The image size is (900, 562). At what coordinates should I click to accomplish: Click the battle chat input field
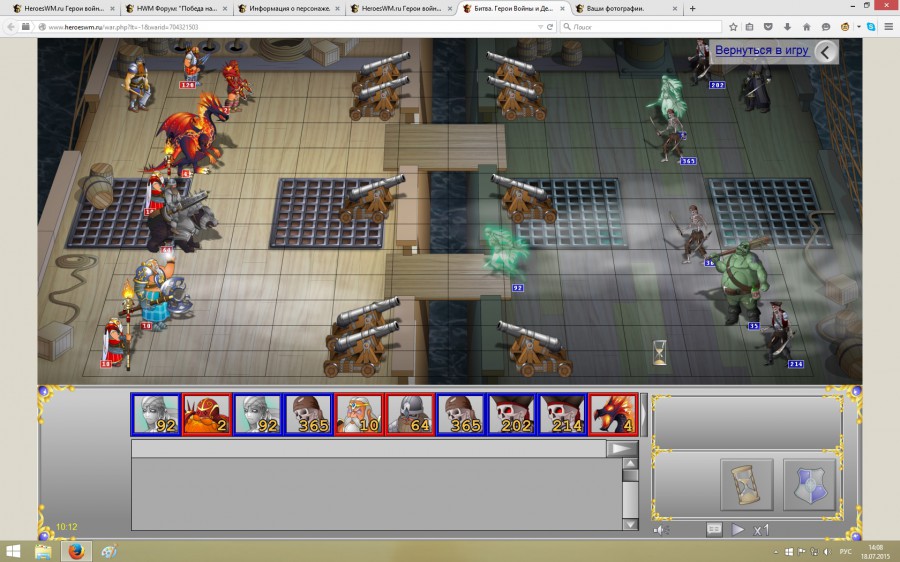369,448
